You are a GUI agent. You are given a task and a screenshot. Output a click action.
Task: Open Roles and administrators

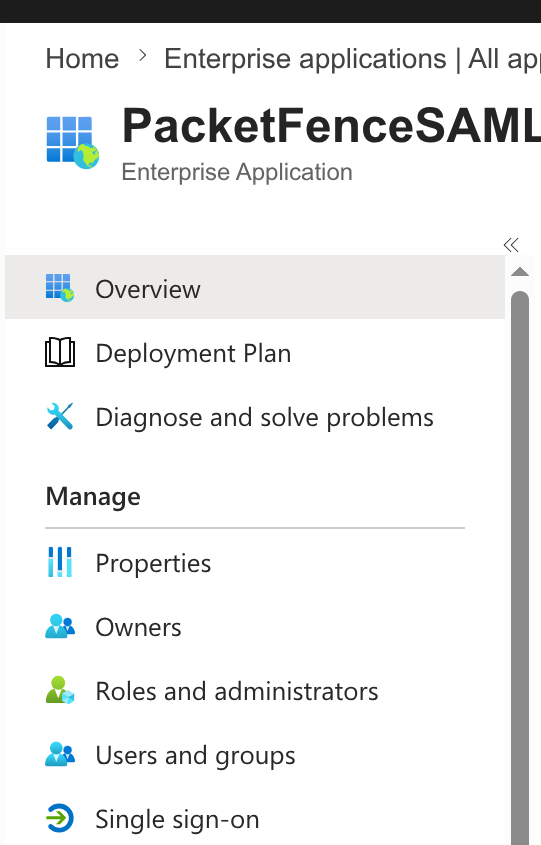click(x=255, y=690)
